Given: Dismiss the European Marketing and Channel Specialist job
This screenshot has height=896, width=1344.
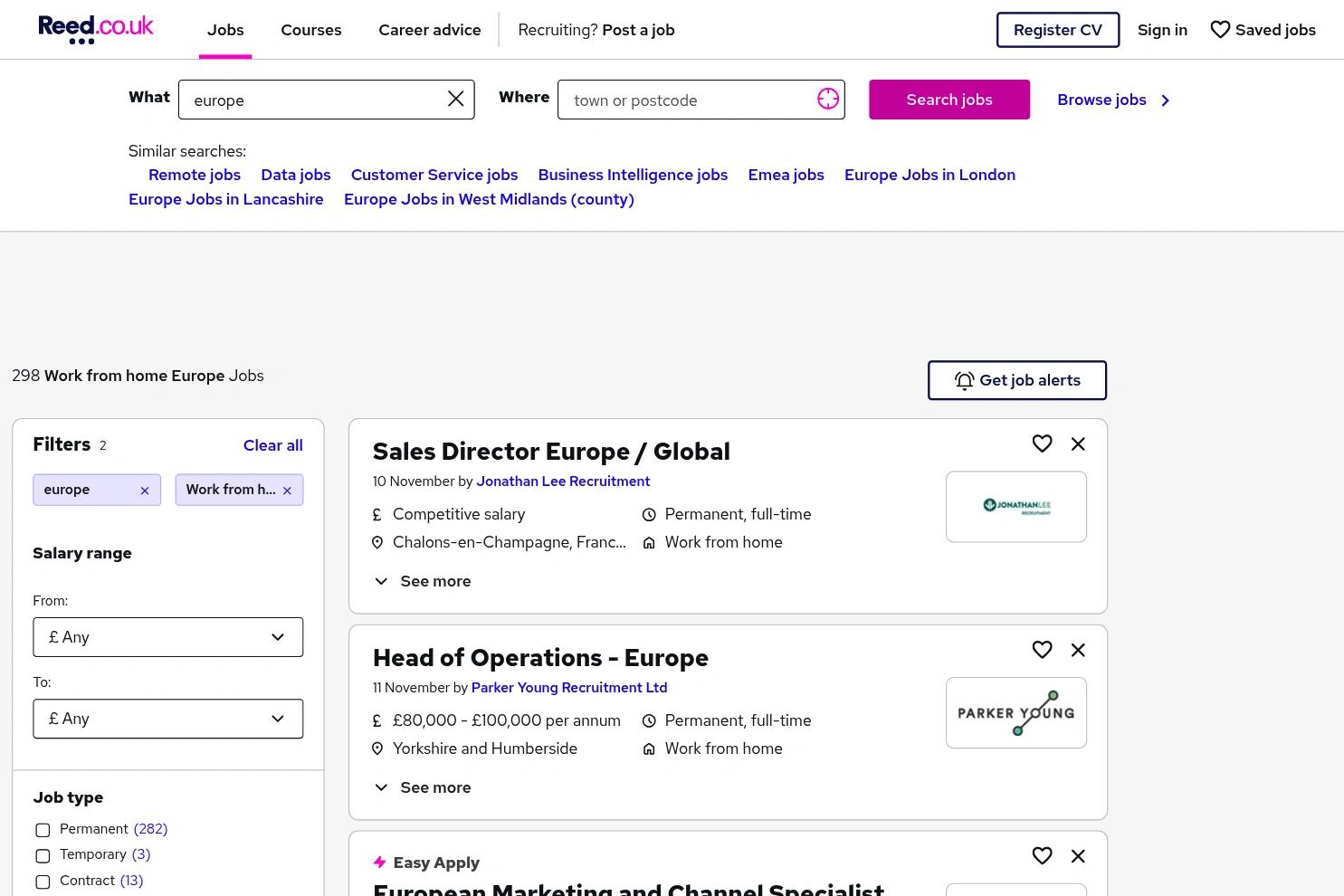Looking at the screenshot, I should (x=1078, y=856).
